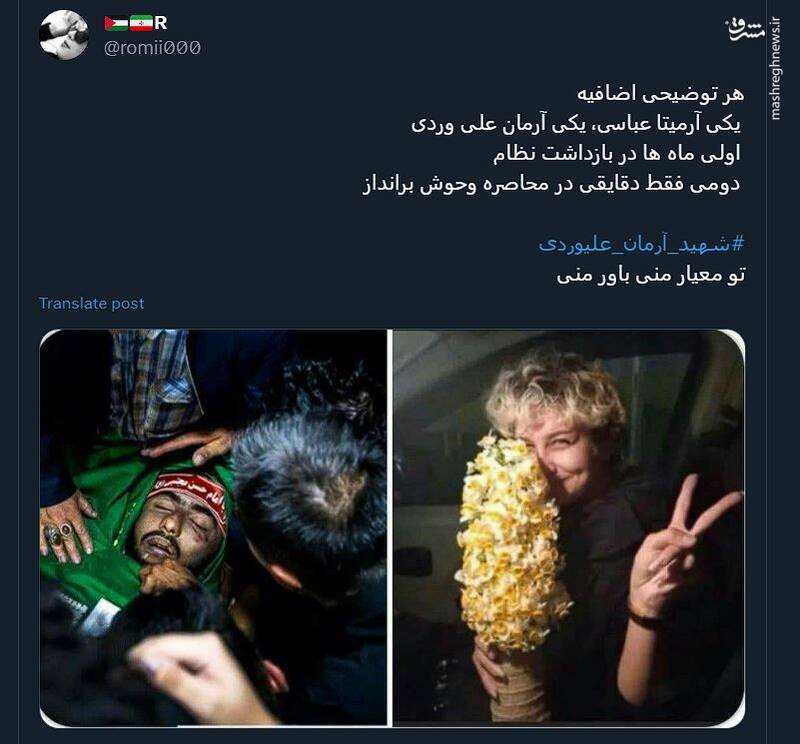Click the Iran flag emoji in display name
The width and height of the screenshot is (800, 744).
click(141, 23)
